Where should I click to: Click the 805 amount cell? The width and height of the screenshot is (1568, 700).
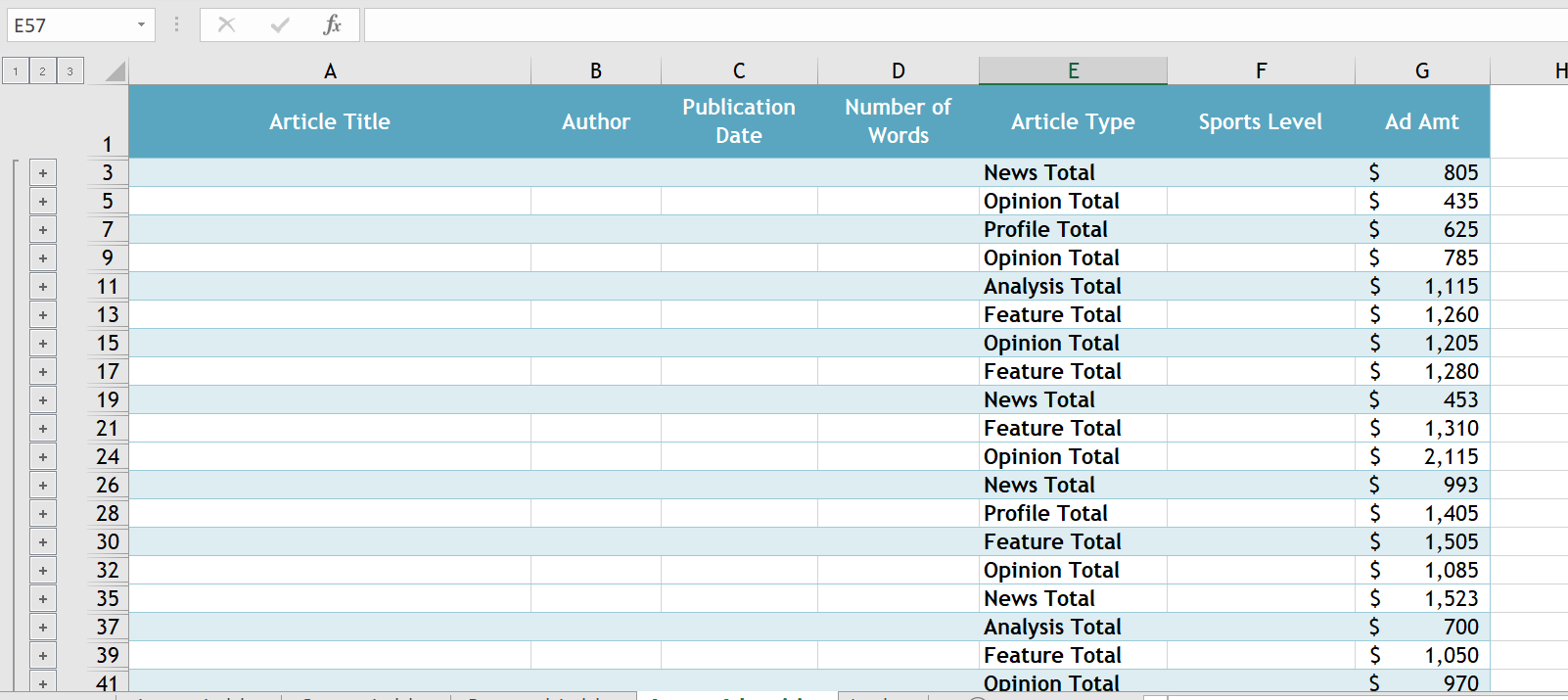pyautogui.click(x=1422, y=173)
